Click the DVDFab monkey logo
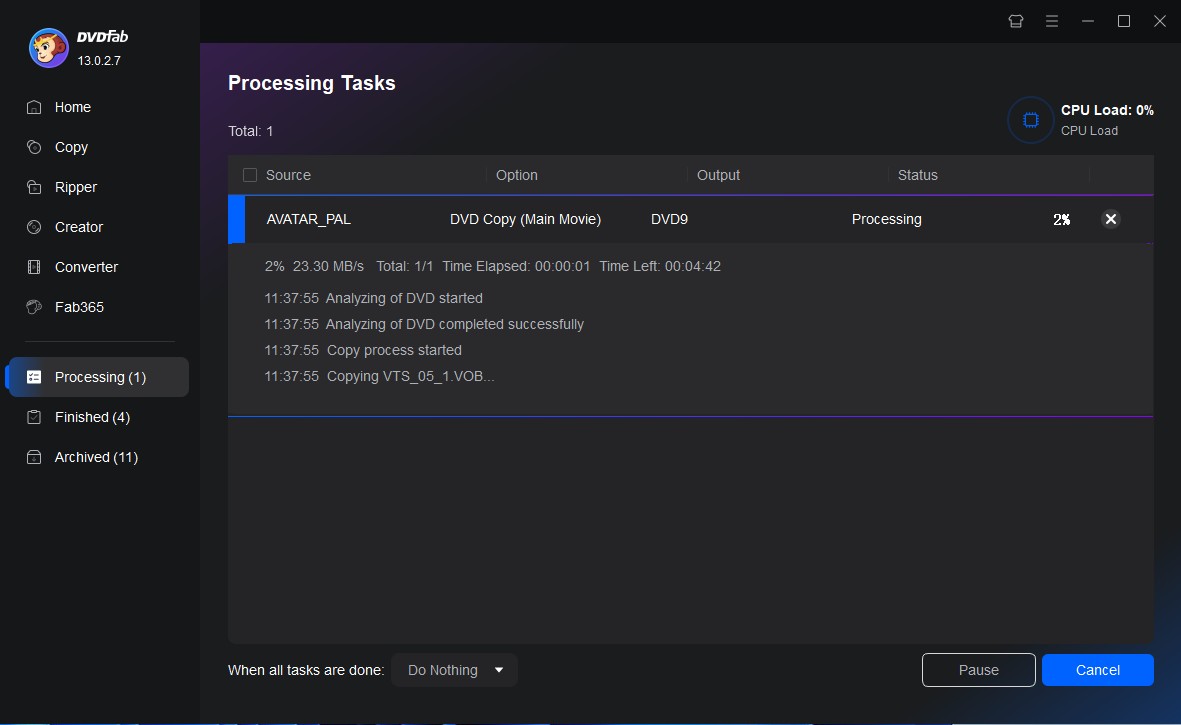The height and width of the screenshot is (725, 1181). coord(49,48)
